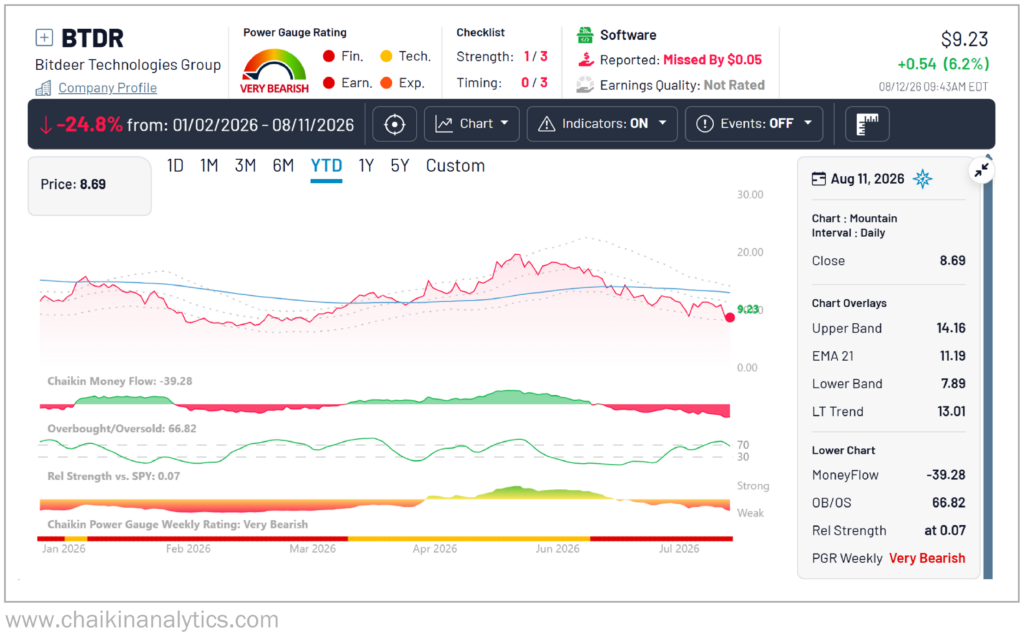Open the Company Profile link
The height and width of the screenshot is (639, 1024).
107,88
